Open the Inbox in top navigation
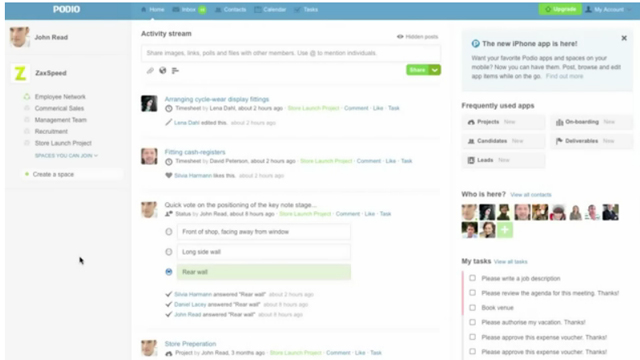This screenshot has height=360, width=640. (x=189, y=9)
